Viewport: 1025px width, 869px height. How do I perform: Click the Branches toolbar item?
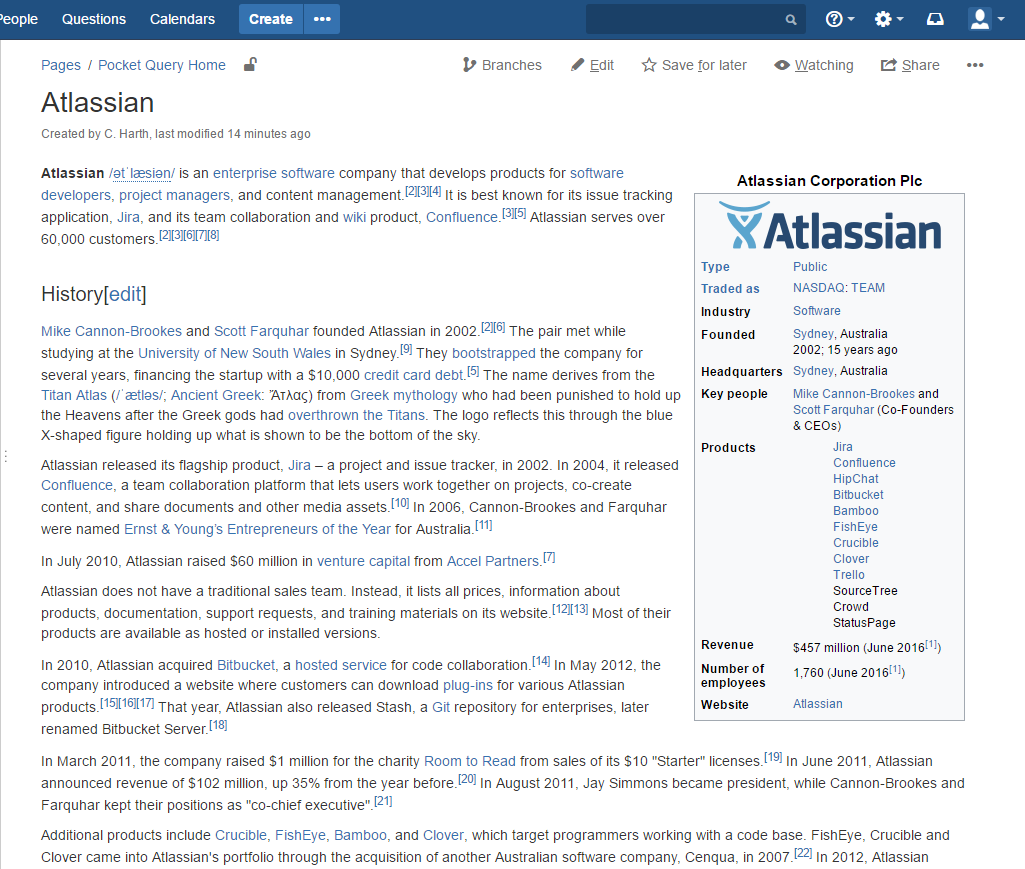point(502,65)
